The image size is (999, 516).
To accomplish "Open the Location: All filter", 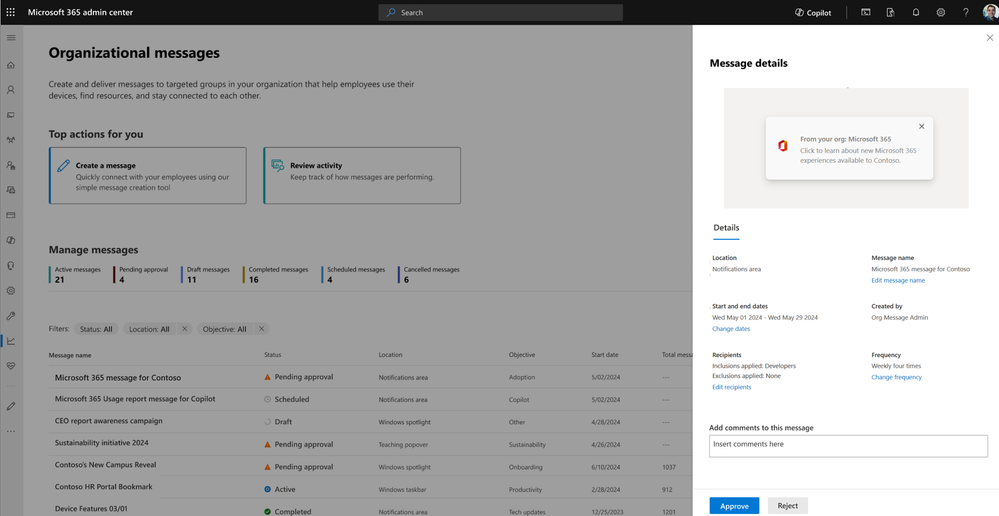I will point(149,329).
